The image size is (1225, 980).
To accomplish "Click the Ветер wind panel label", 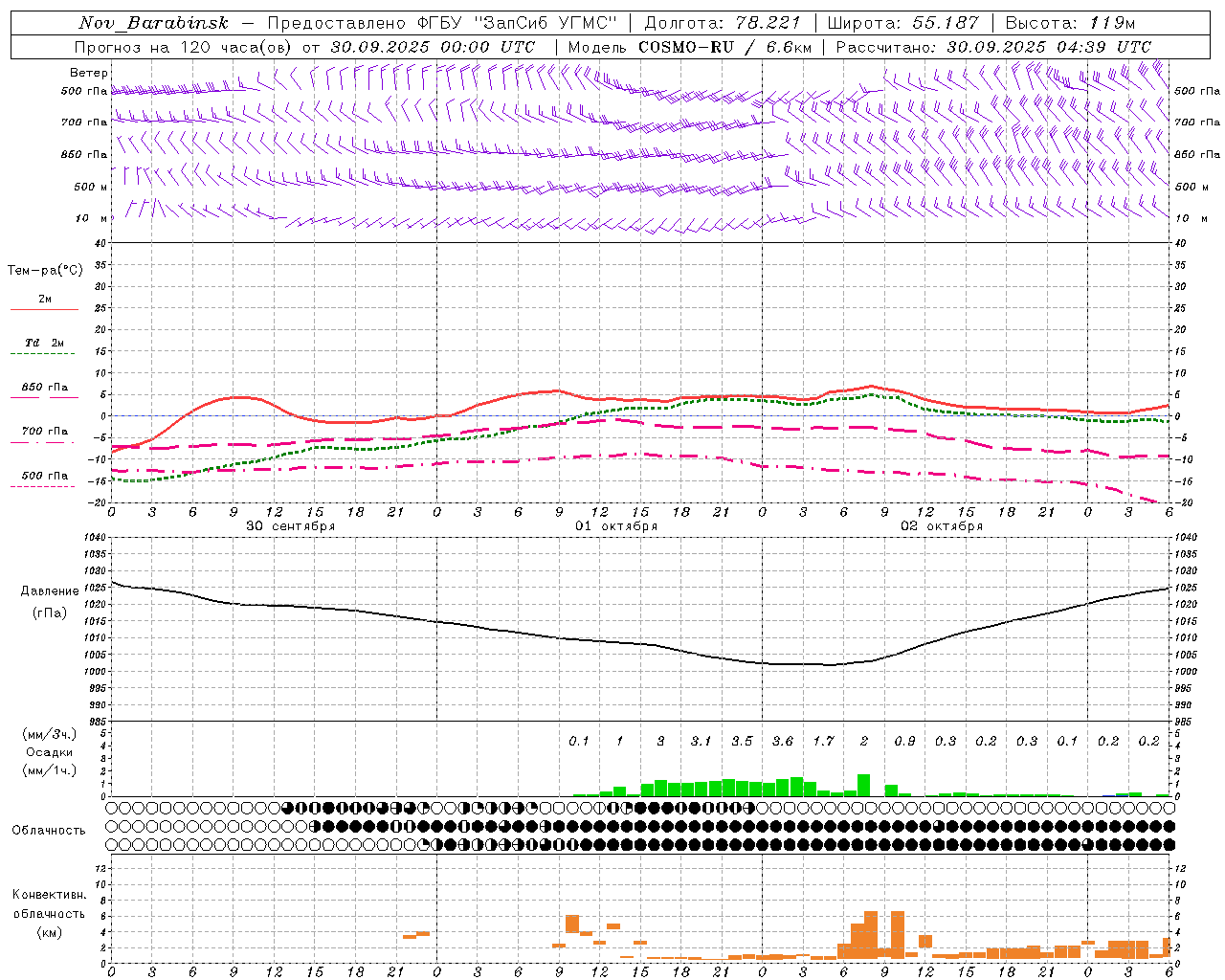I will (x=88, y=73).
